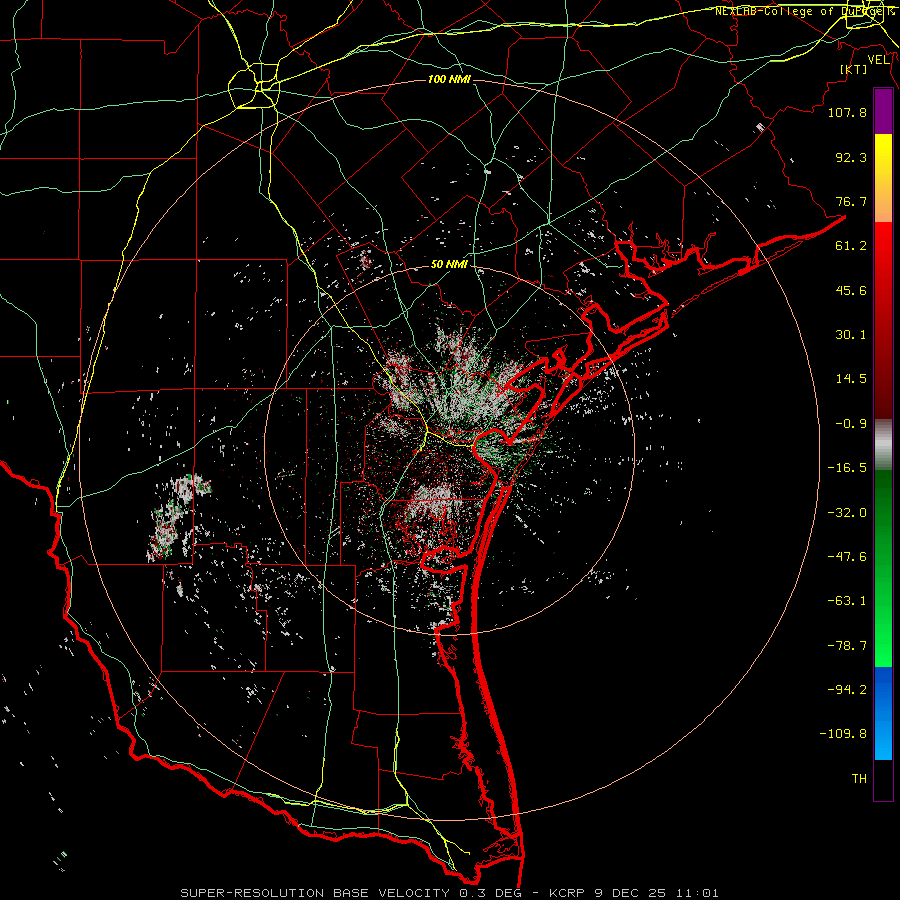Screen dimensions: 900x900
Task: Click the [KT] units label
Action: coord(854,69)
